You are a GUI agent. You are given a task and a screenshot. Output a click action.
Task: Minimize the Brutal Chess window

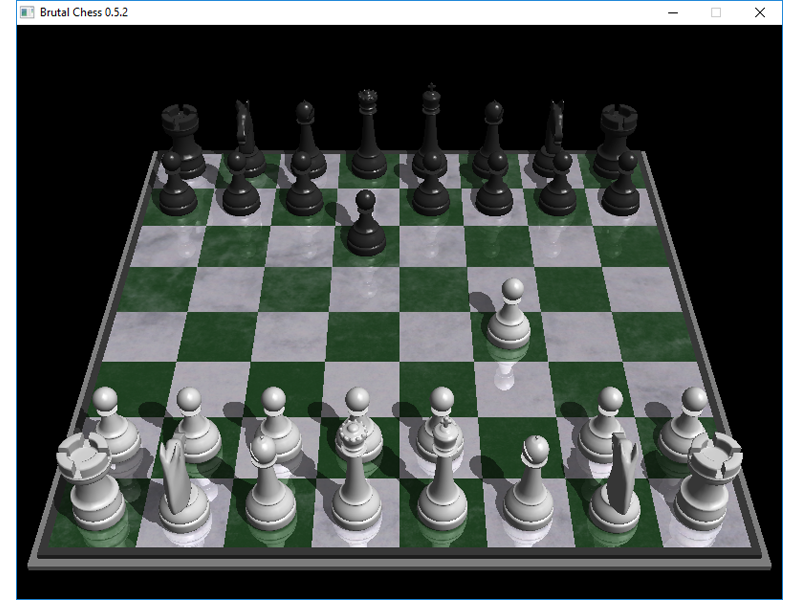(673, 12)
